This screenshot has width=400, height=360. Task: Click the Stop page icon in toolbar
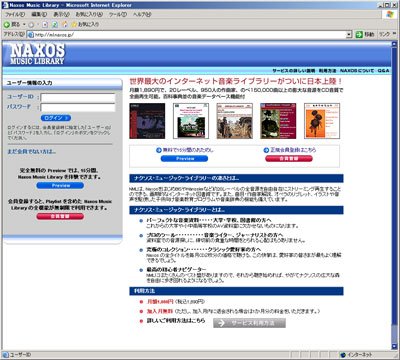coord(45,25)
